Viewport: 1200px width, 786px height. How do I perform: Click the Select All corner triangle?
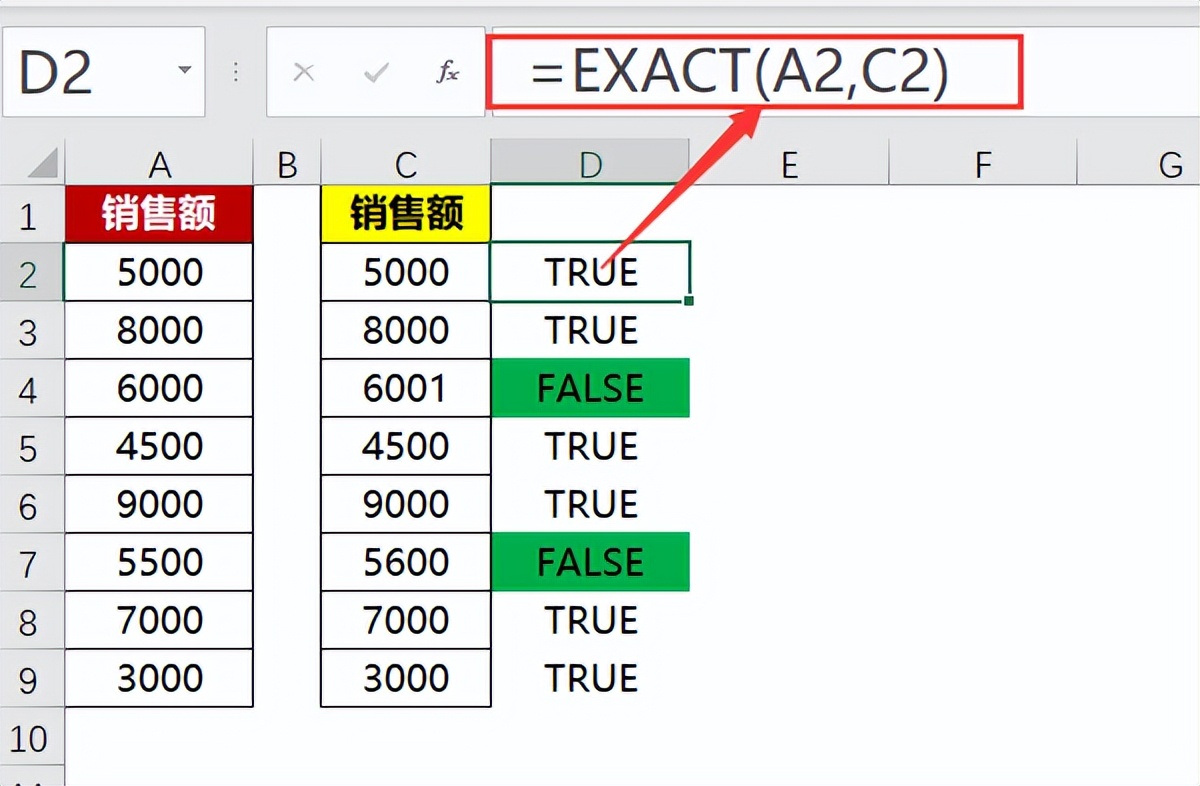pyautogui.click(x=42, y=164)
